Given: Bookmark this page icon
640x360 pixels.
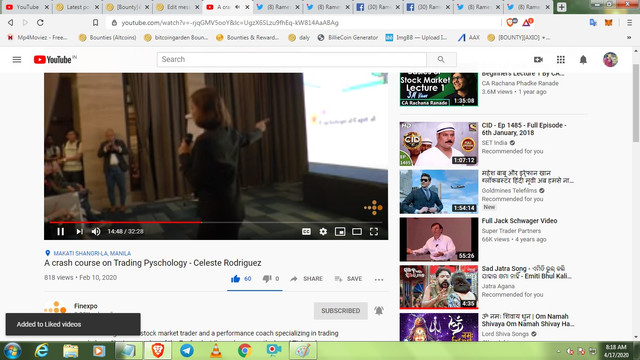Looking at the screenshot, I should click(x=95, y=22).
